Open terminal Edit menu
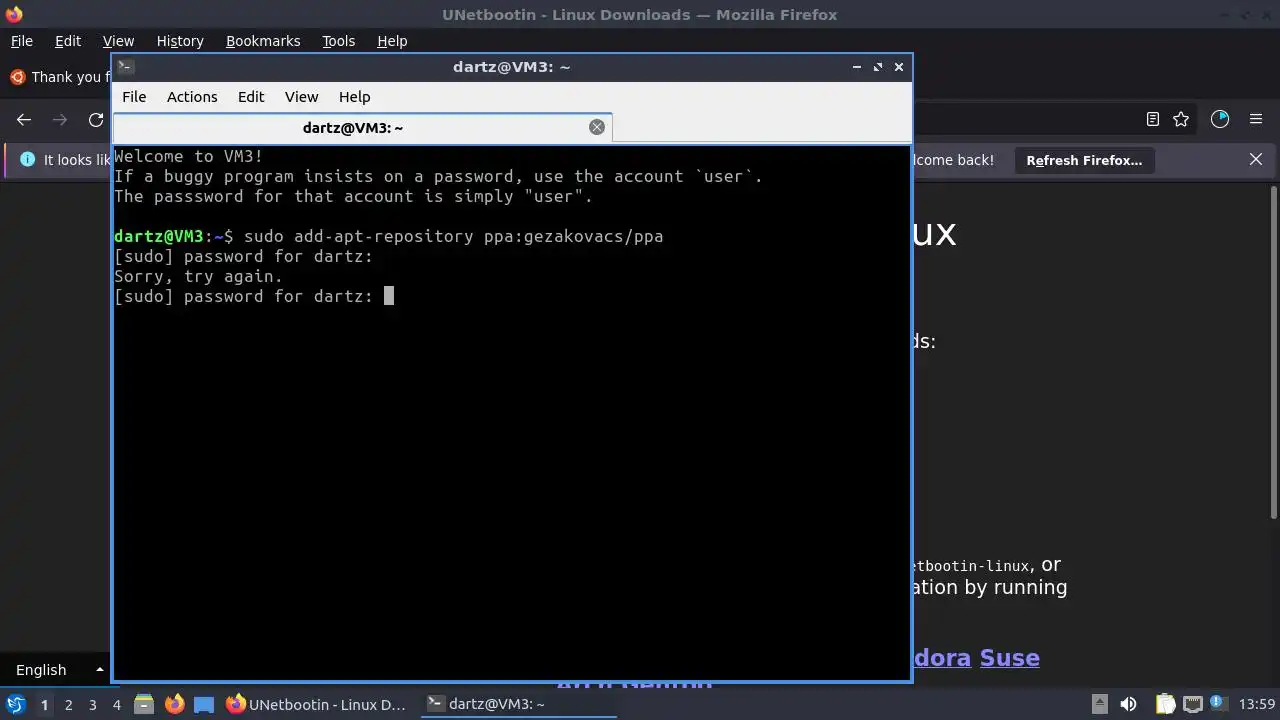The height and width of the screenshot is (720, 1280). (x=251, y=97)
